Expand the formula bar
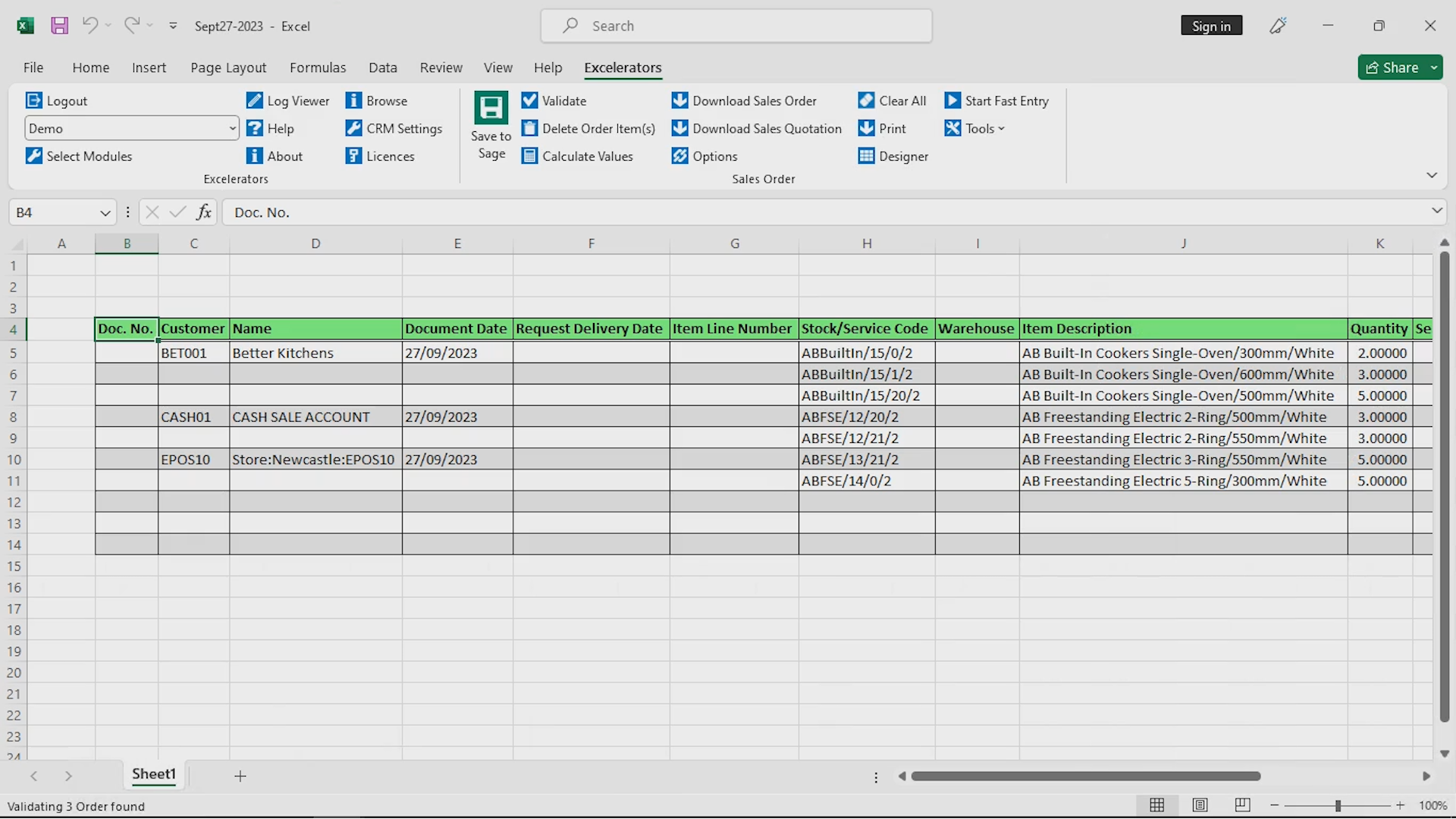This screenshot has width=1456, height=819. 1436,211
